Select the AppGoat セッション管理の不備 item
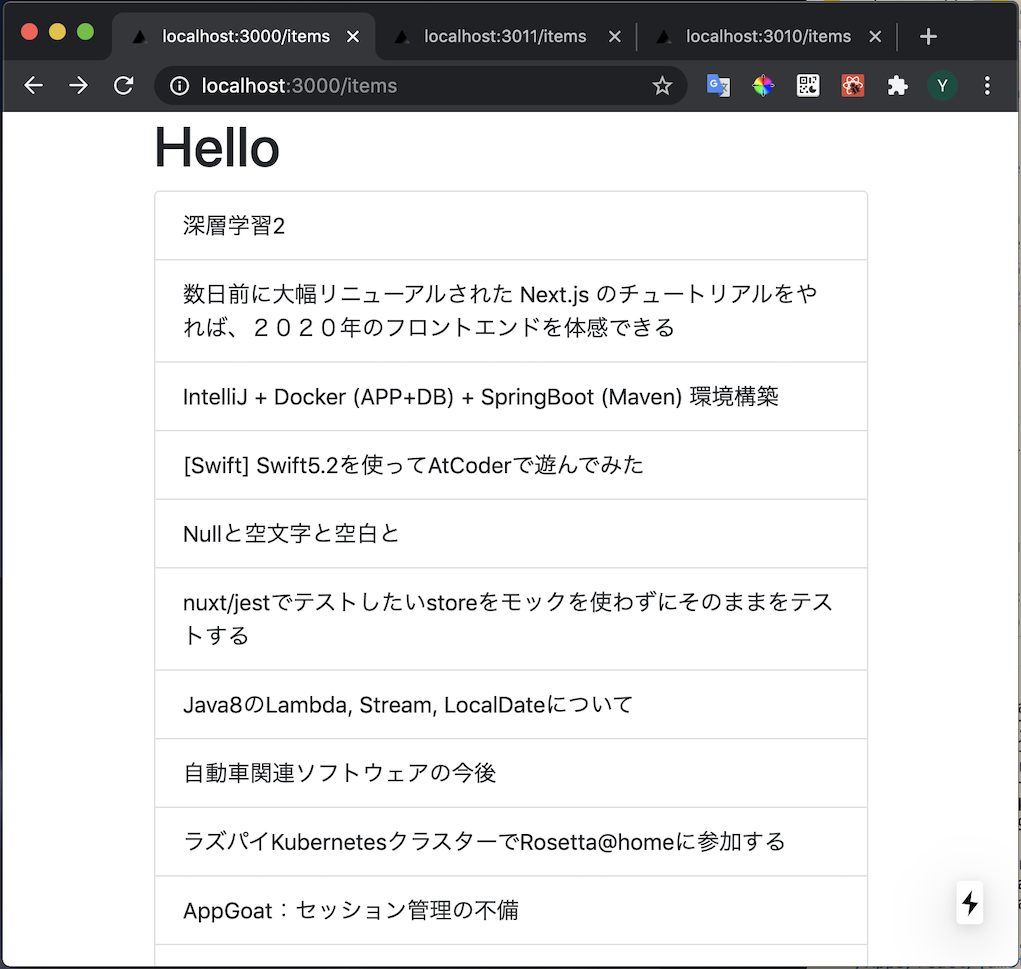Viewport: 1021px width, 969px height. point(511,910)
